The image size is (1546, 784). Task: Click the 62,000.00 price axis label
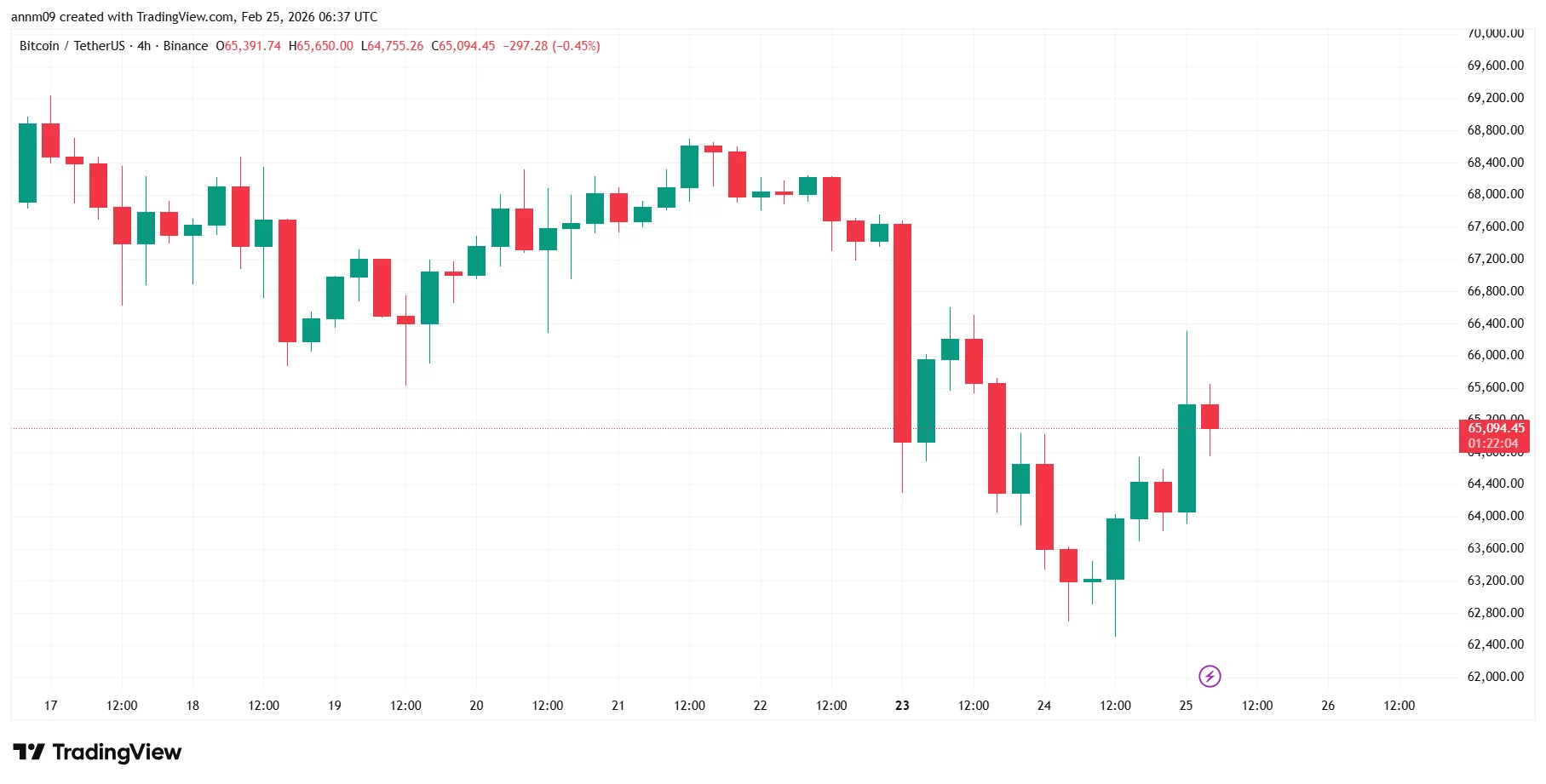click(1496, 677)
